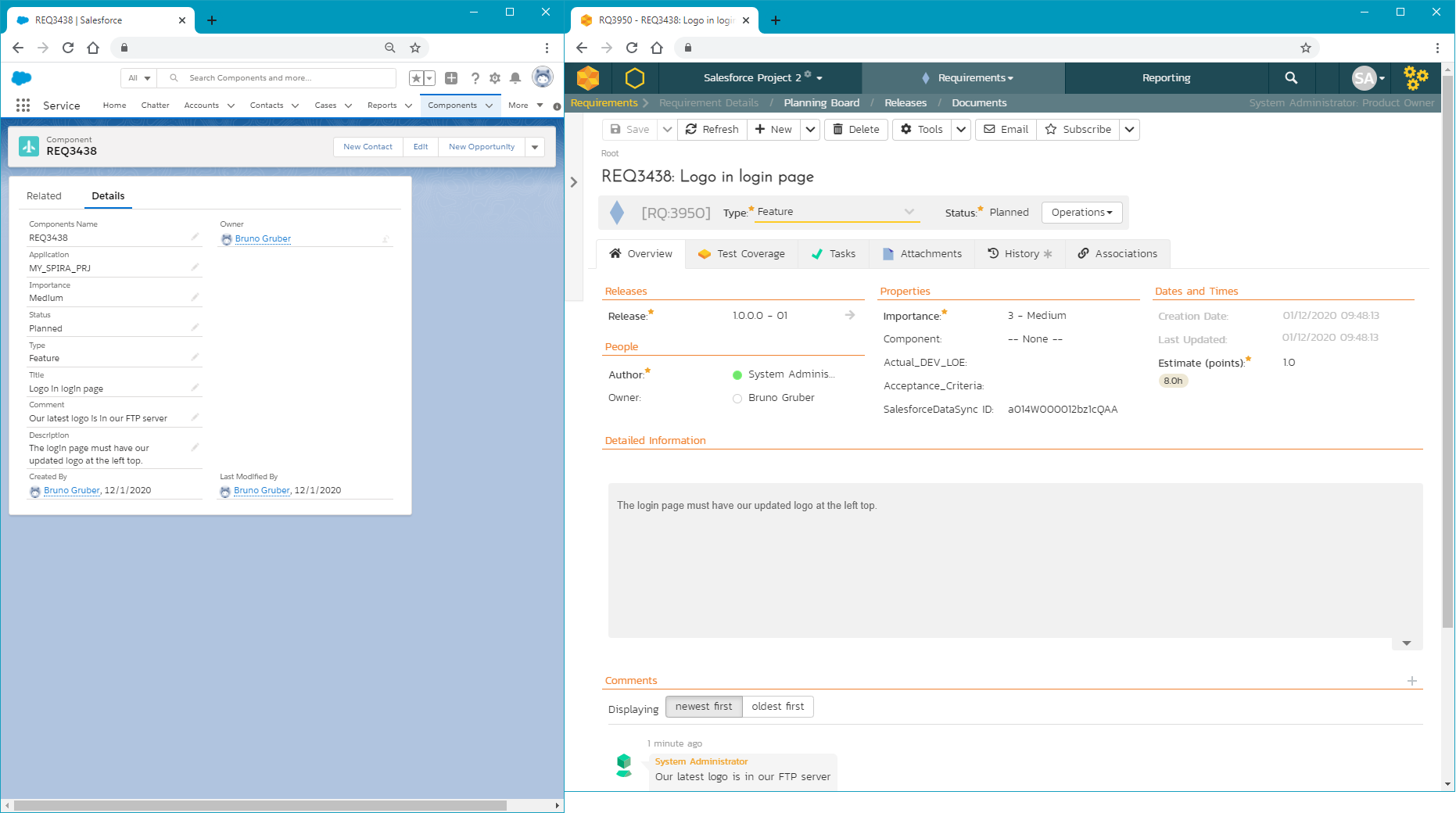Open the Operations dropdown
Image resolution: width=1456 pixels, height=813 pixels.
pos(1081,213)
